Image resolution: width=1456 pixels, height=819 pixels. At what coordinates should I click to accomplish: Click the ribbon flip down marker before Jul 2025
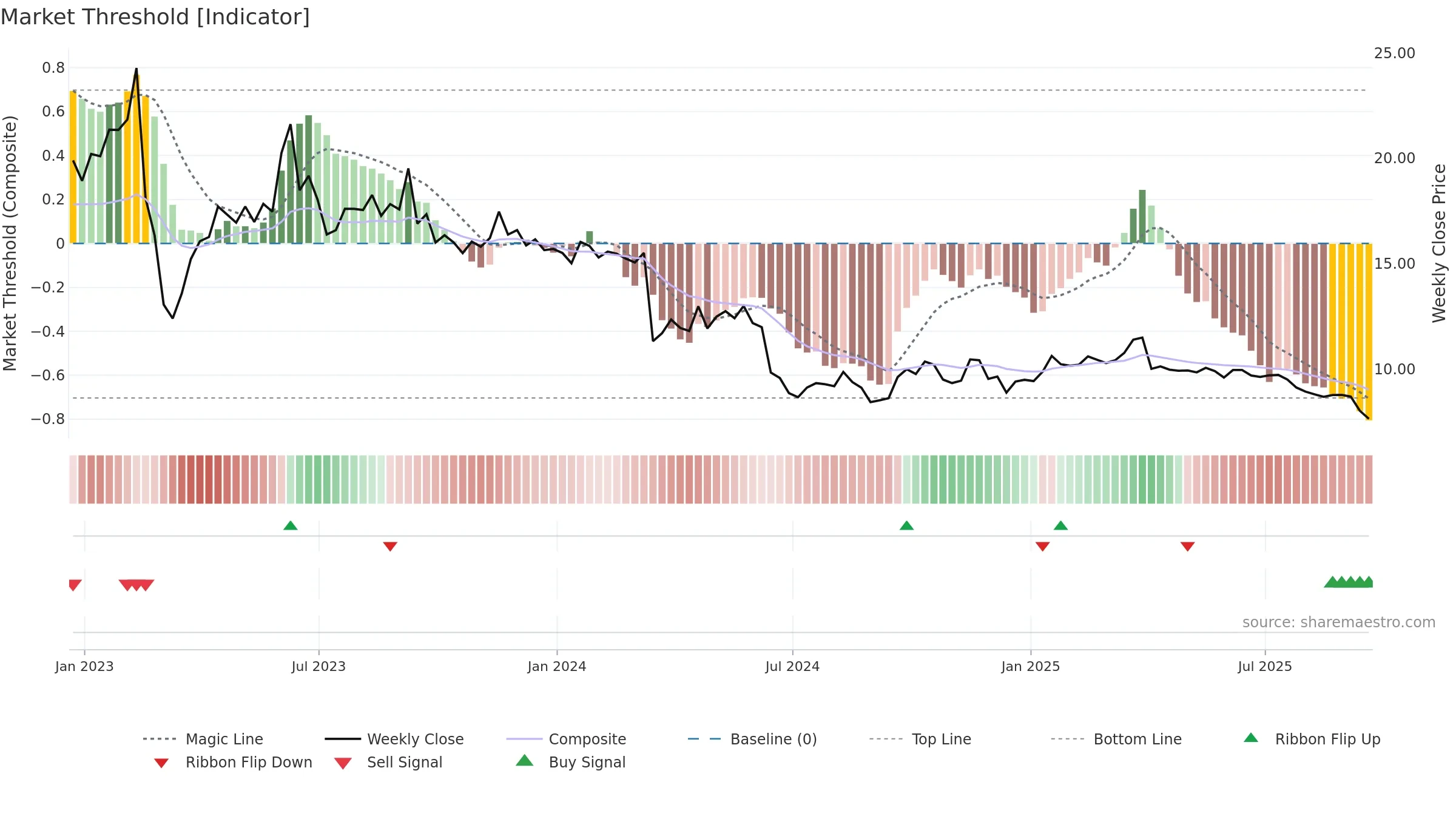(1188, 547)
